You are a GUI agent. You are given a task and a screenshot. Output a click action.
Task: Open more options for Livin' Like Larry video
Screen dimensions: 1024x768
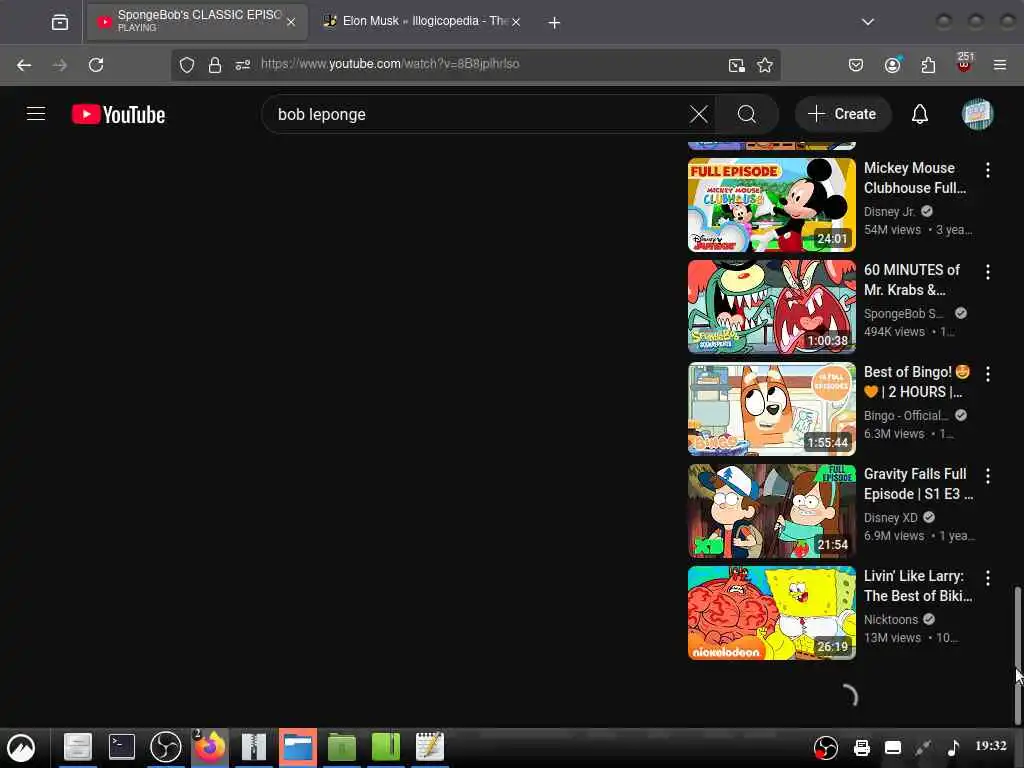(x=987, y=578)
